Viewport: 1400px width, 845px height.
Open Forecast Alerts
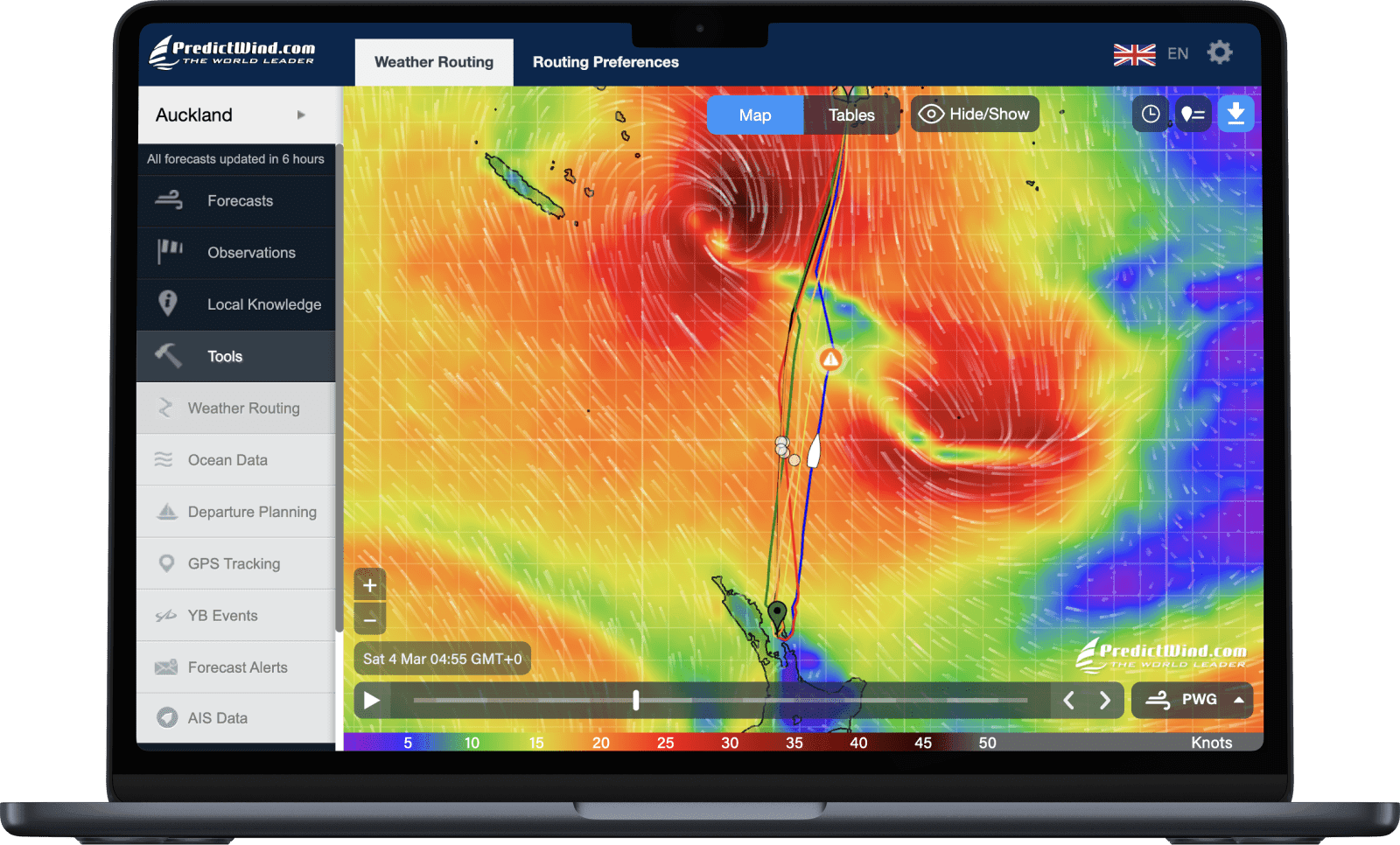(x=237, y=667)
